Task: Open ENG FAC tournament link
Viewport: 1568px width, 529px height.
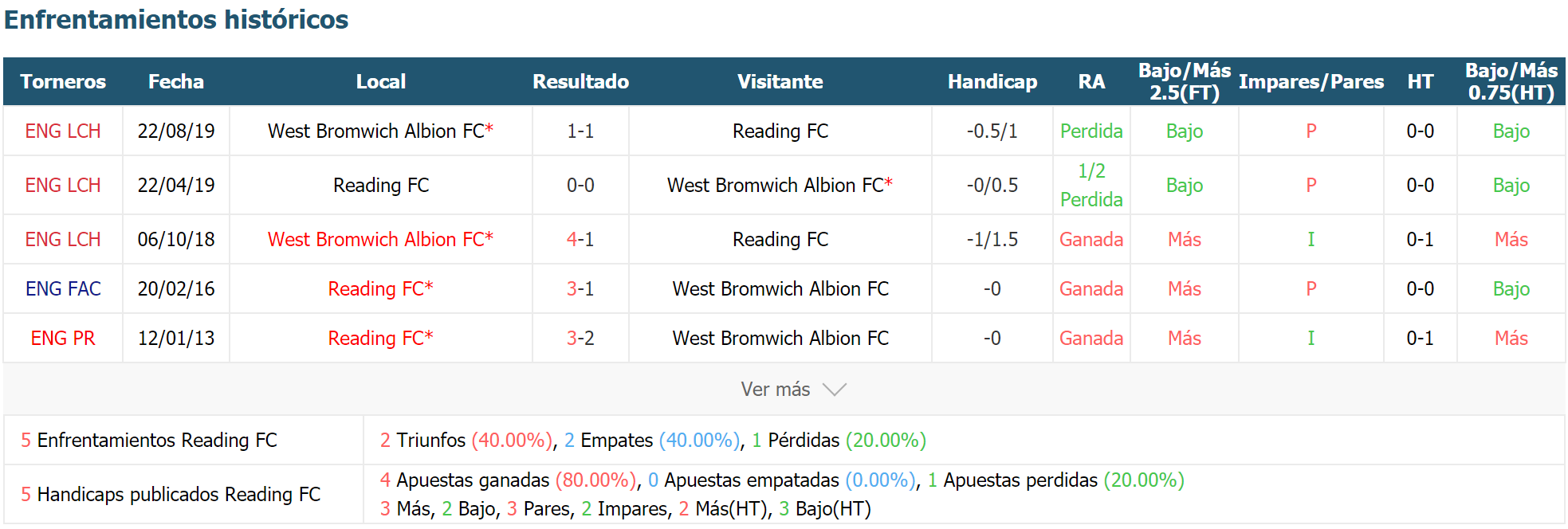Action: coord(63,289)
